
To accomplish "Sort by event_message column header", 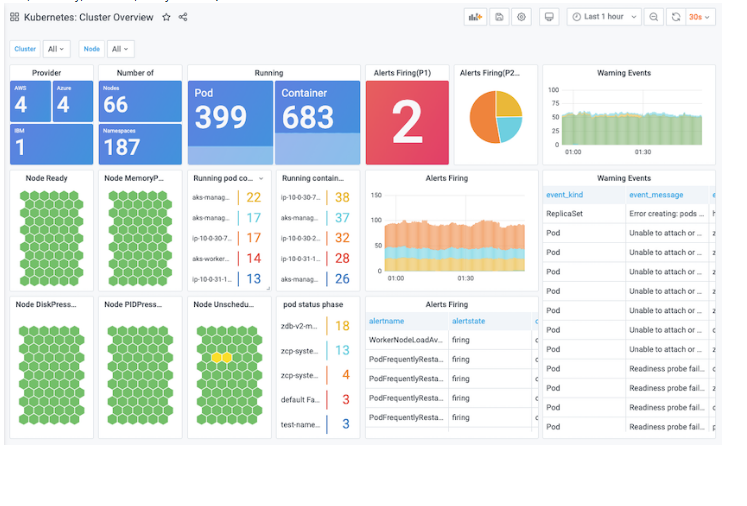I will (656, 195).
